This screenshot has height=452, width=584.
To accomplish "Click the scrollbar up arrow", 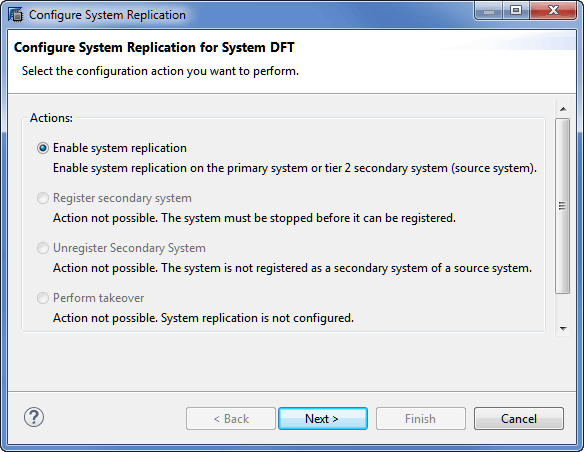I will [563, 109].
